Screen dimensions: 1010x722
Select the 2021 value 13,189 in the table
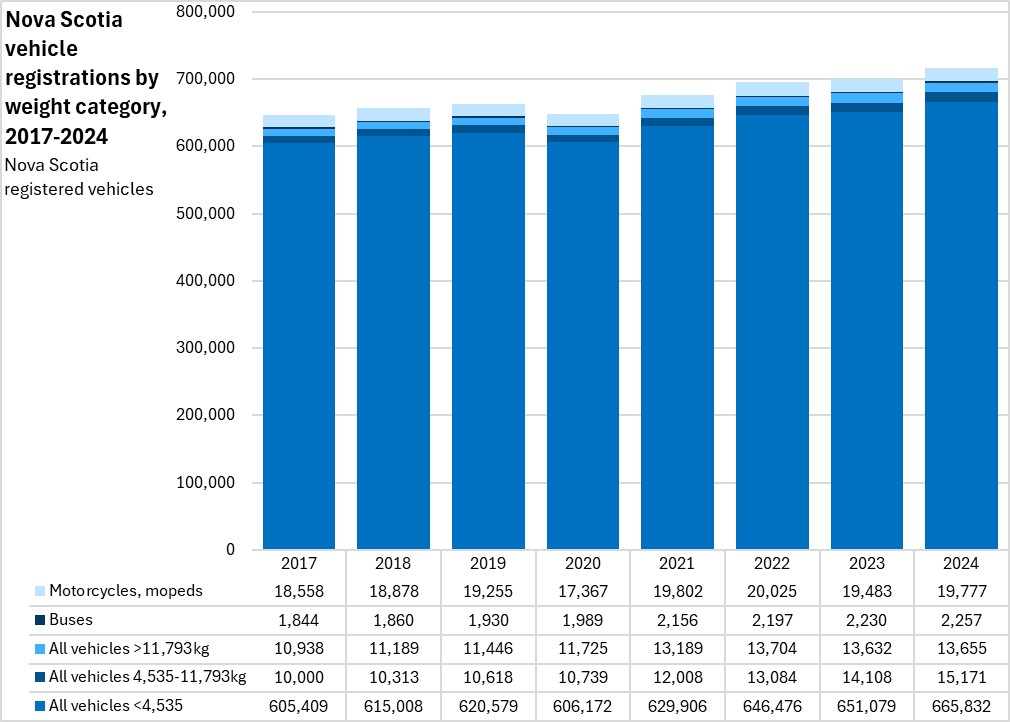677,649
